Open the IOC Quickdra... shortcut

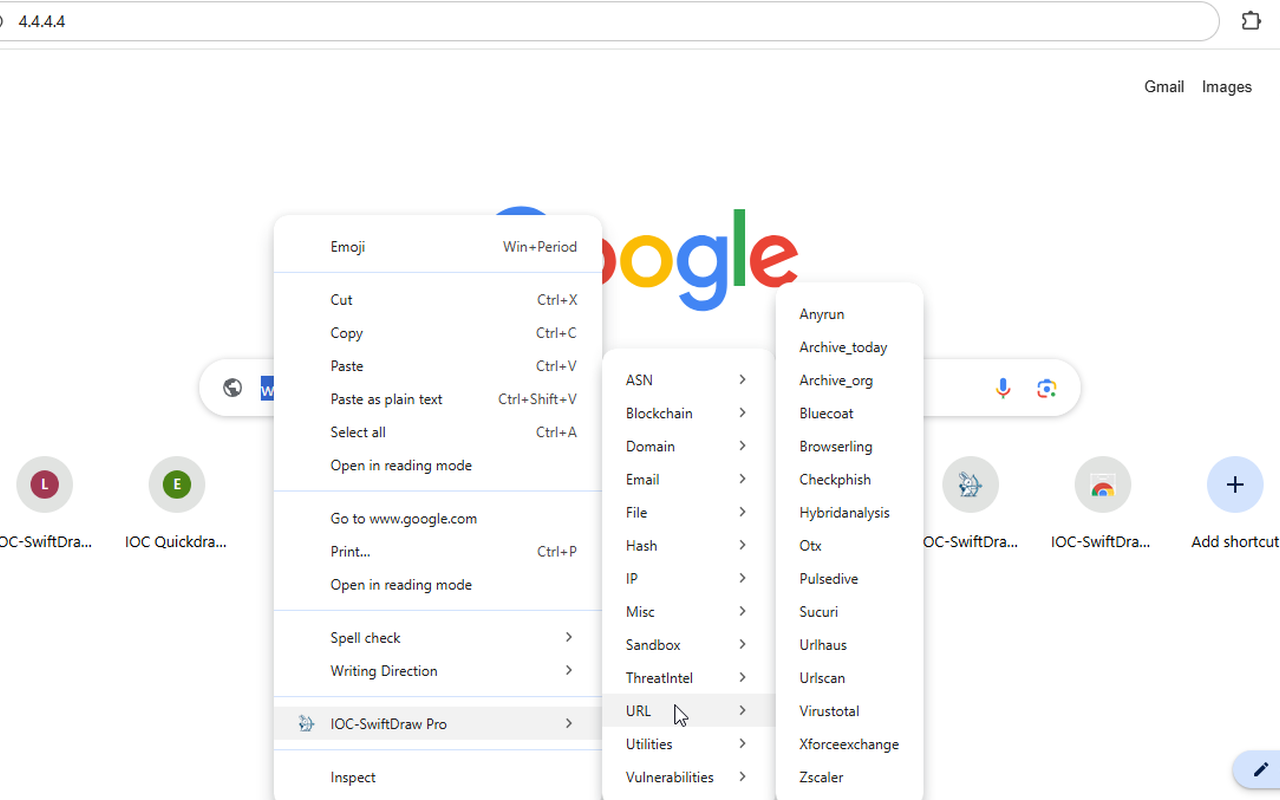176,503
